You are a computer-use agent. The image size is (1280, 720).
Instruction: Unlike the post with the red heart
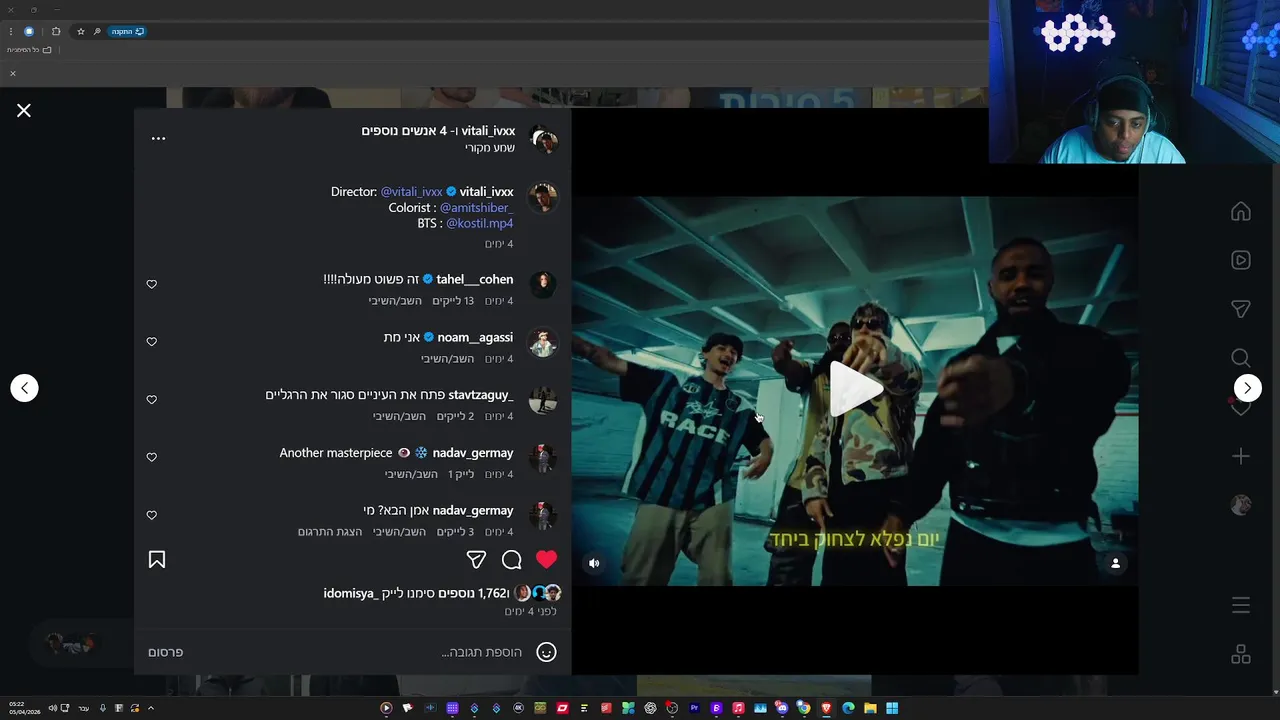546,560
